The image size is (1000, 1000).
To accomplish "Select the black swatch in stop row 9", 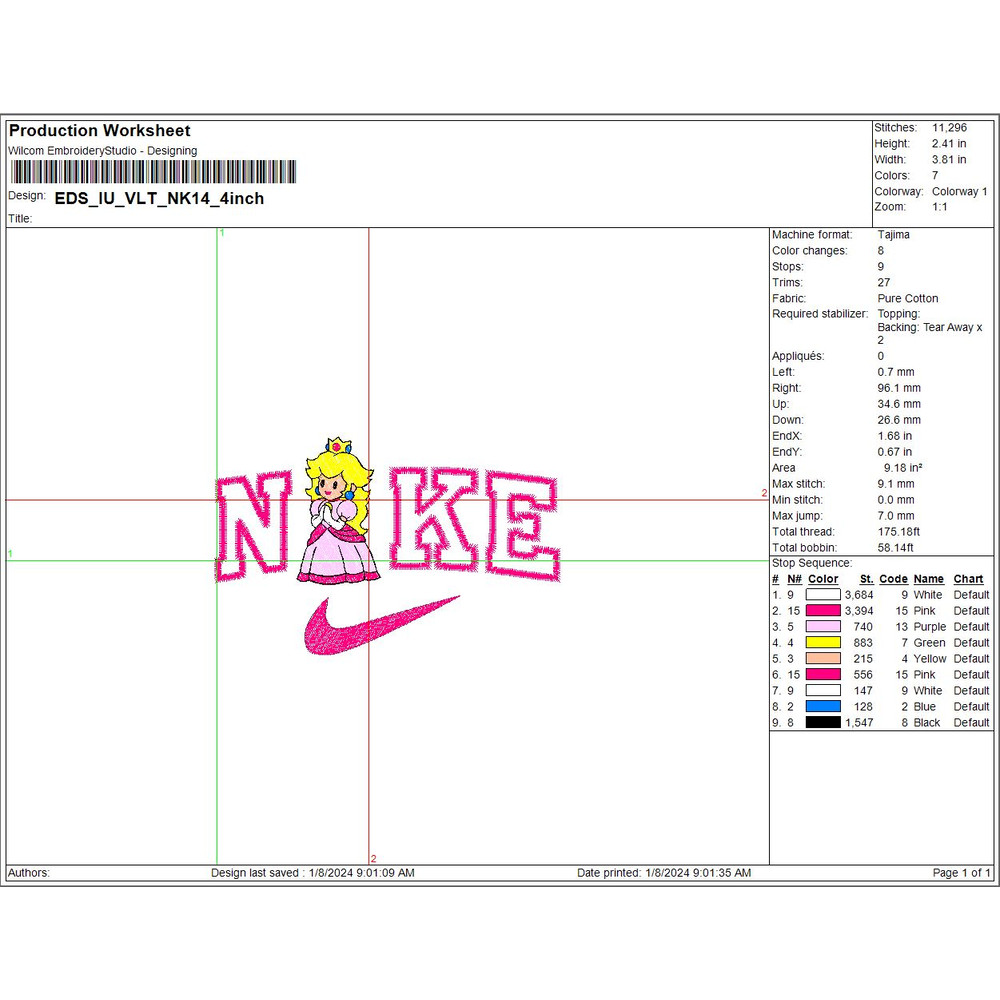I will 823,722.
